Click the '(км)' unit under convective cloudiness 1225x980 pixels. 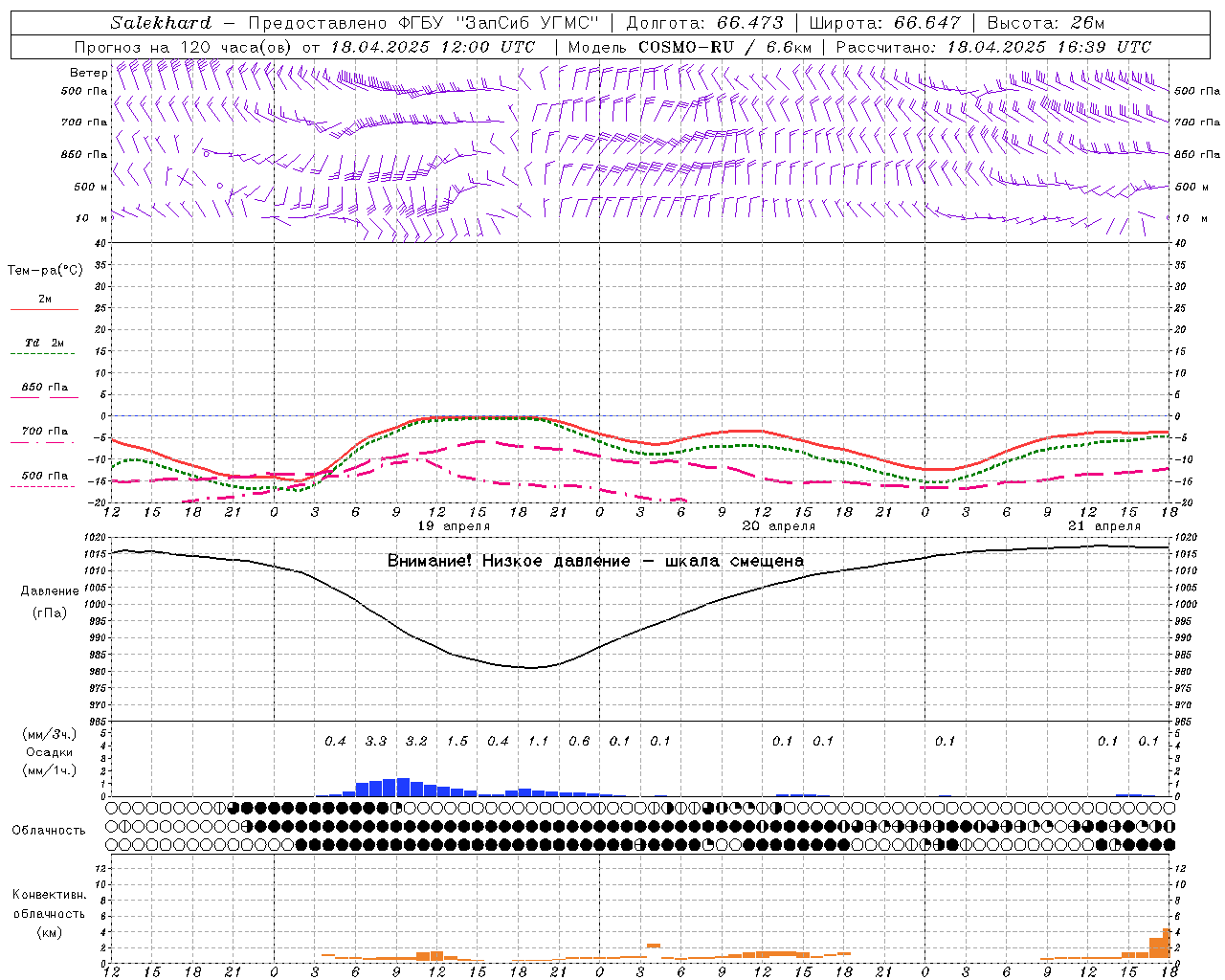pos(49,932)
